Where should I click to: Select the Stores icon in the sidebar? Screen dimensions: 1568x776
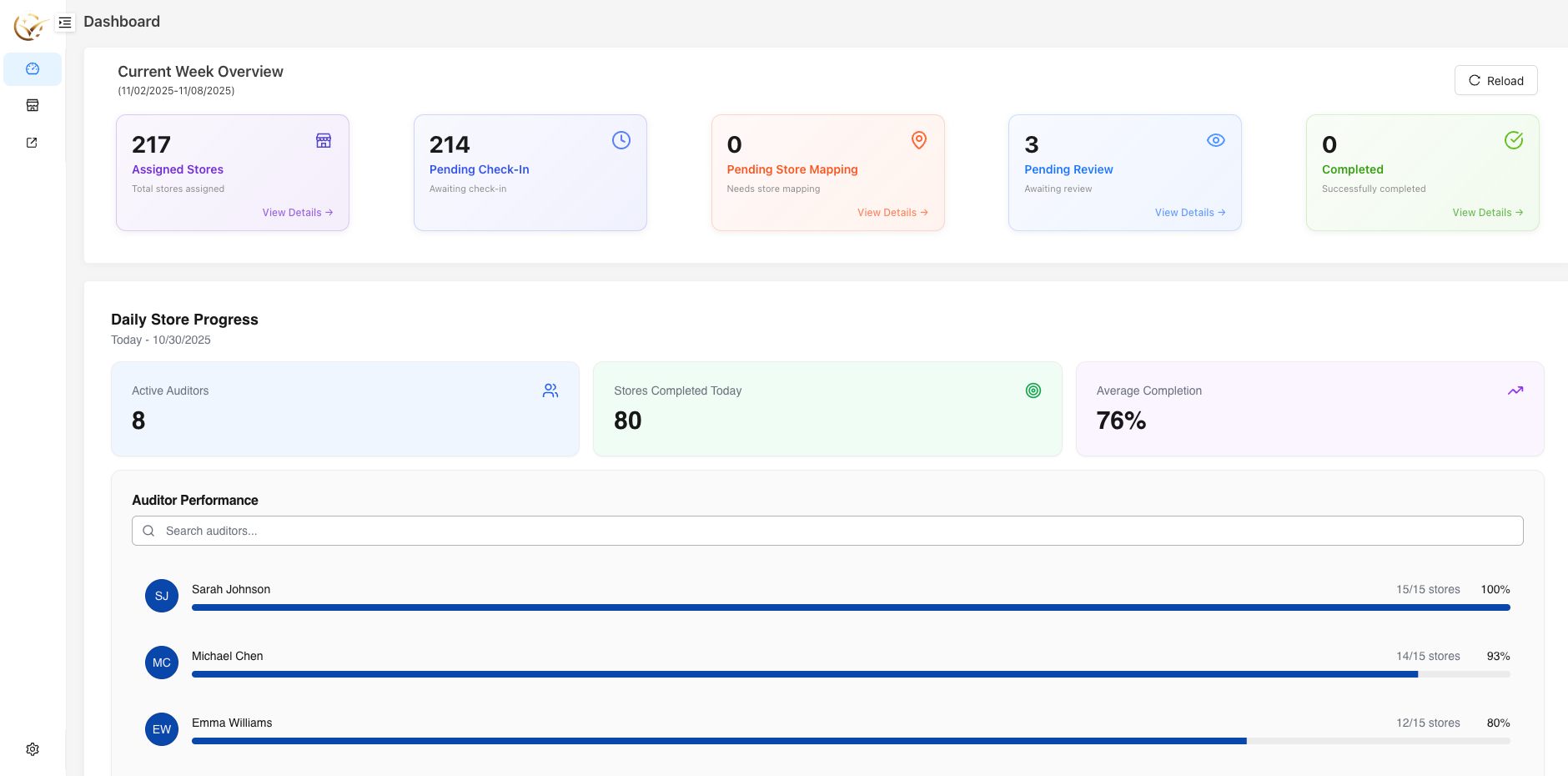pyautogui.click(x=33, y=105)
